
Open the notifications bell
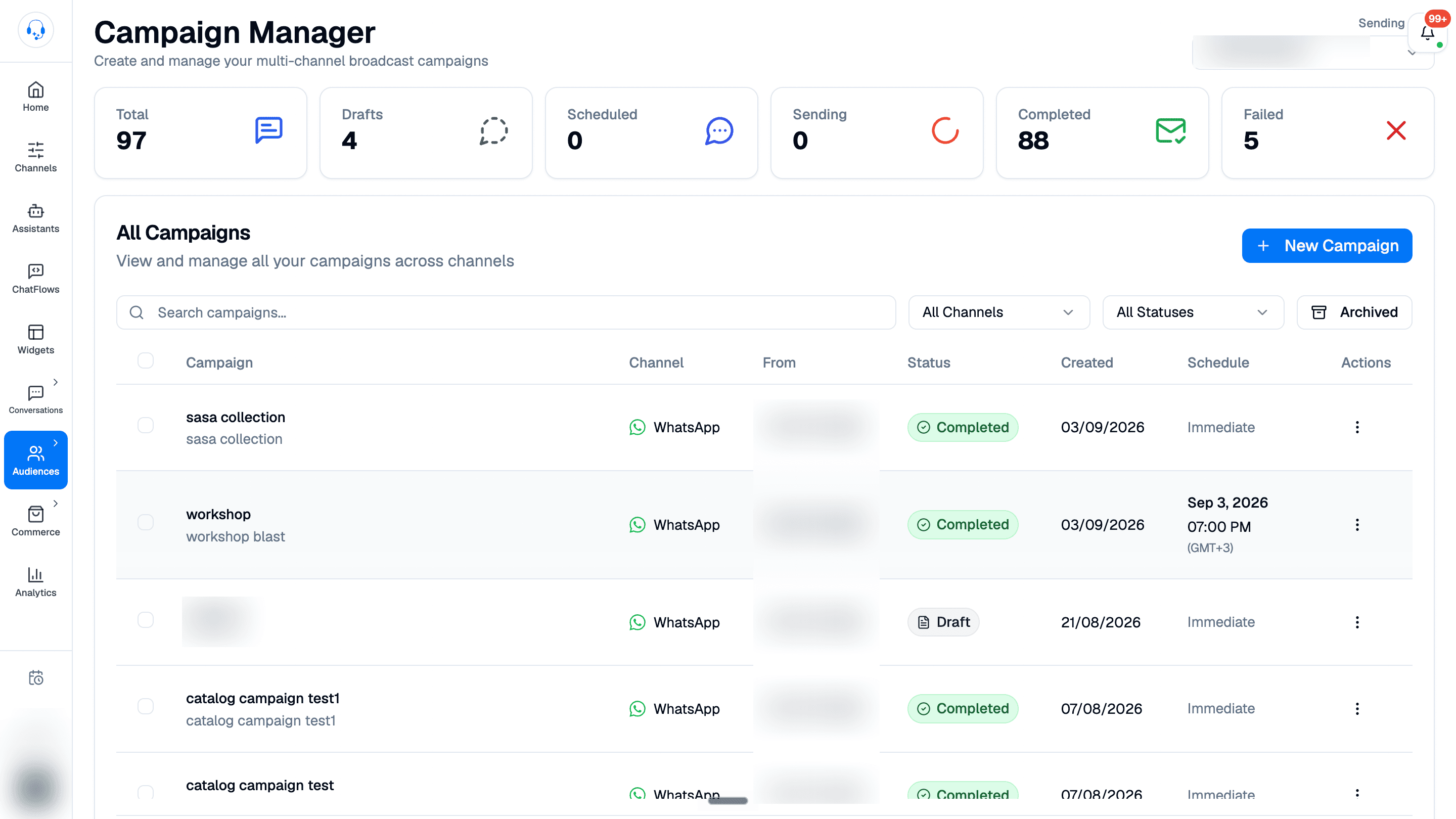[1428, 33]
